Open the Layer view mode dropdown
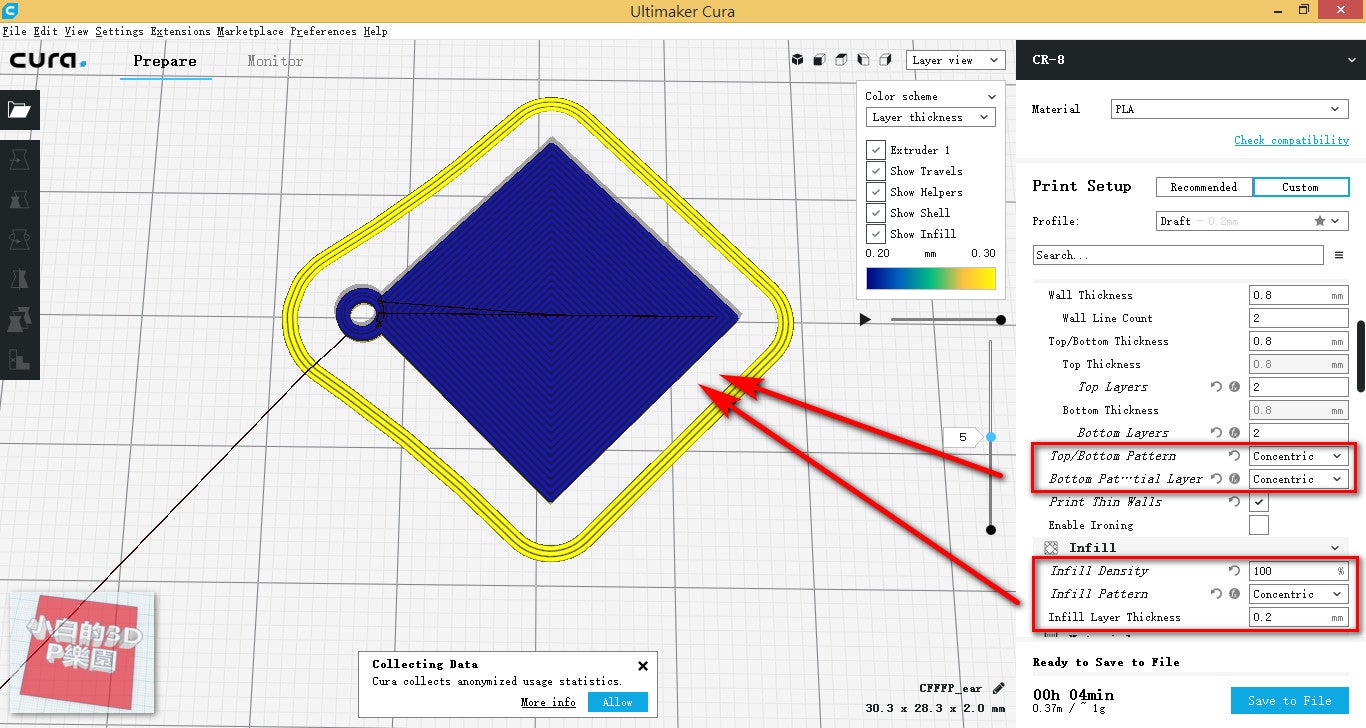Screen dimensions: 1366x728 [956, 60]
